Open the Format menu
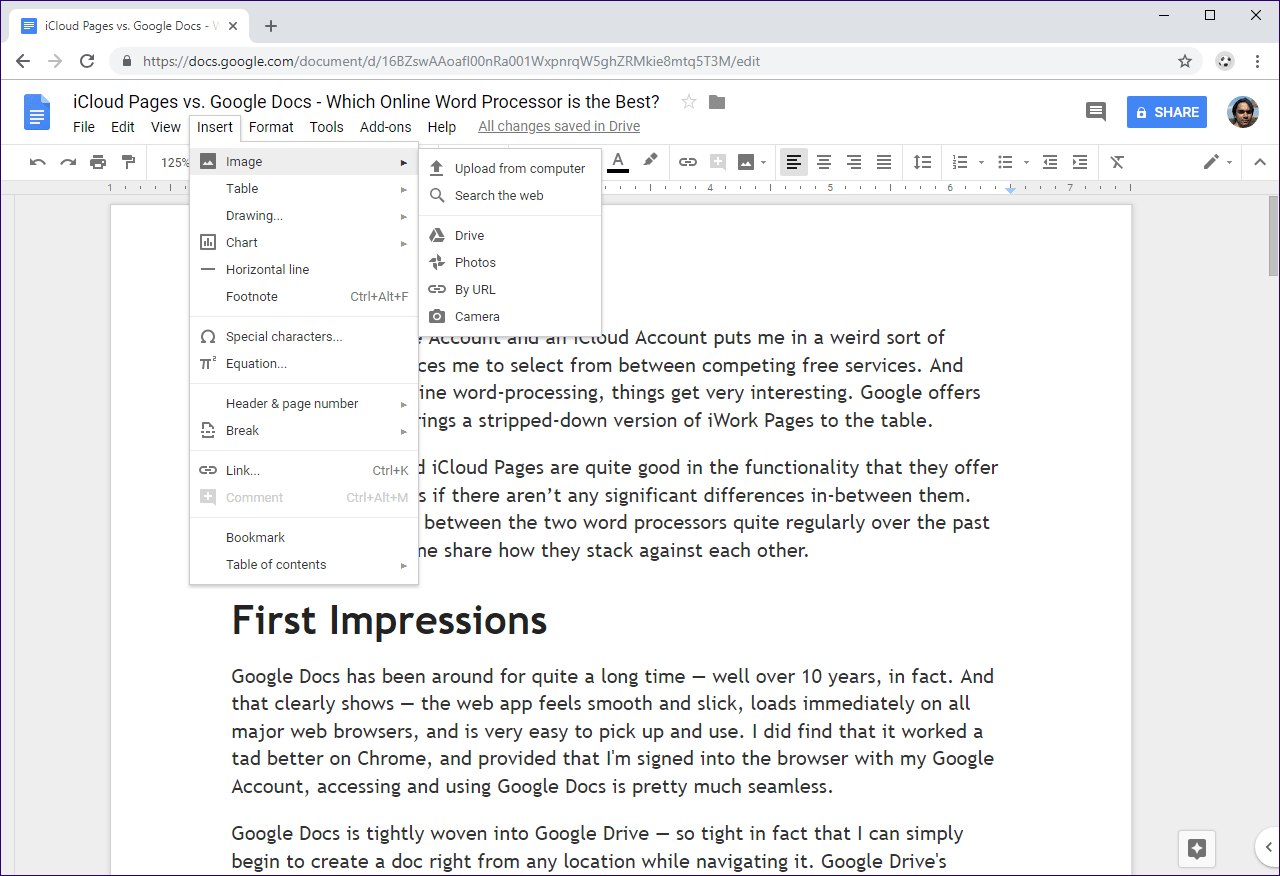Screen dimensions: 1280x876 [271, 127]
